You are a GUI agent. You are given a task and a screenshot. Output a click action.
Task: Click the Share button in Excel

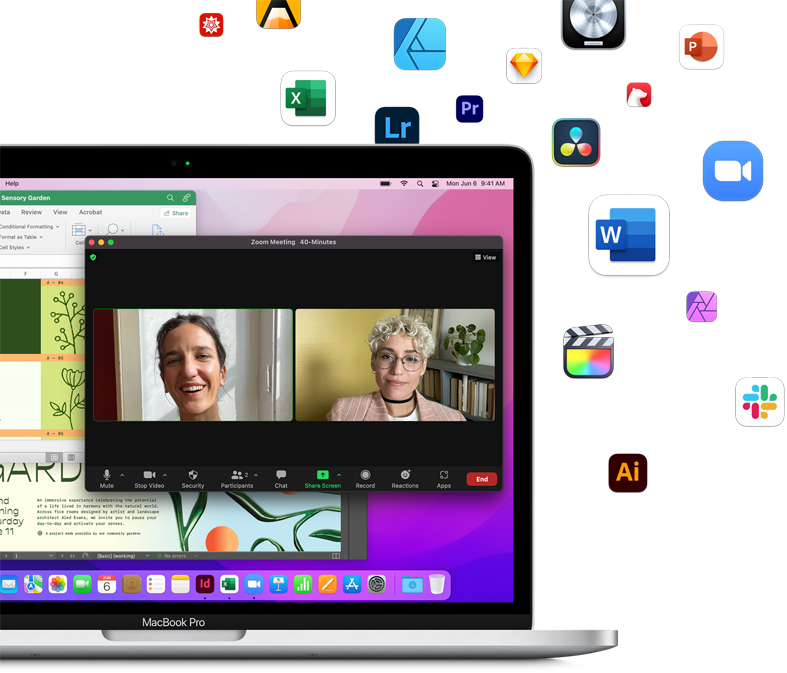[x=176, y=213]
